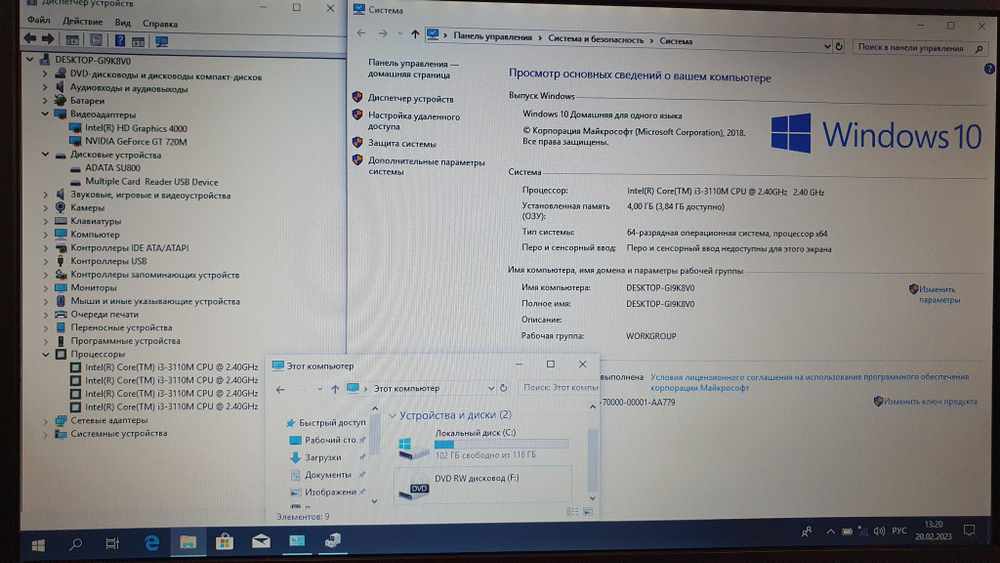Screen dimensions: 1000x563
Task: Click the refresh icon in System address bar
Action: [839, 46]
